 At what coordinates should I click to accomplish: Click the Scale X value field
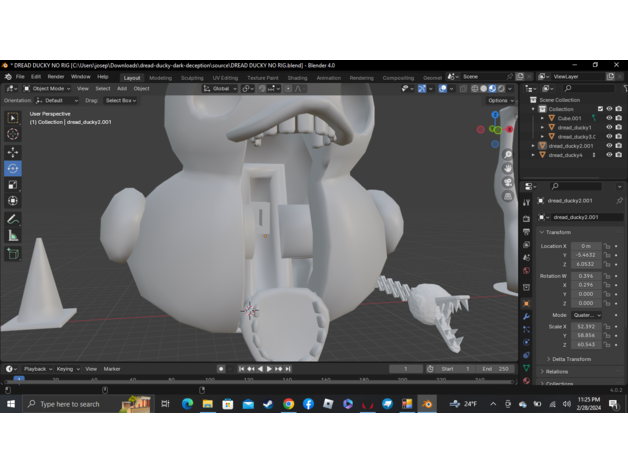586,326
